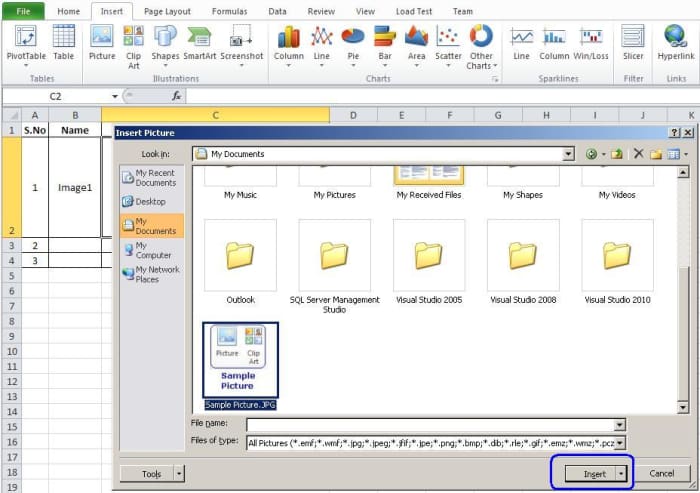
Task: Insert a Pie chart from ribbon
Action: [x=352, y=42]
